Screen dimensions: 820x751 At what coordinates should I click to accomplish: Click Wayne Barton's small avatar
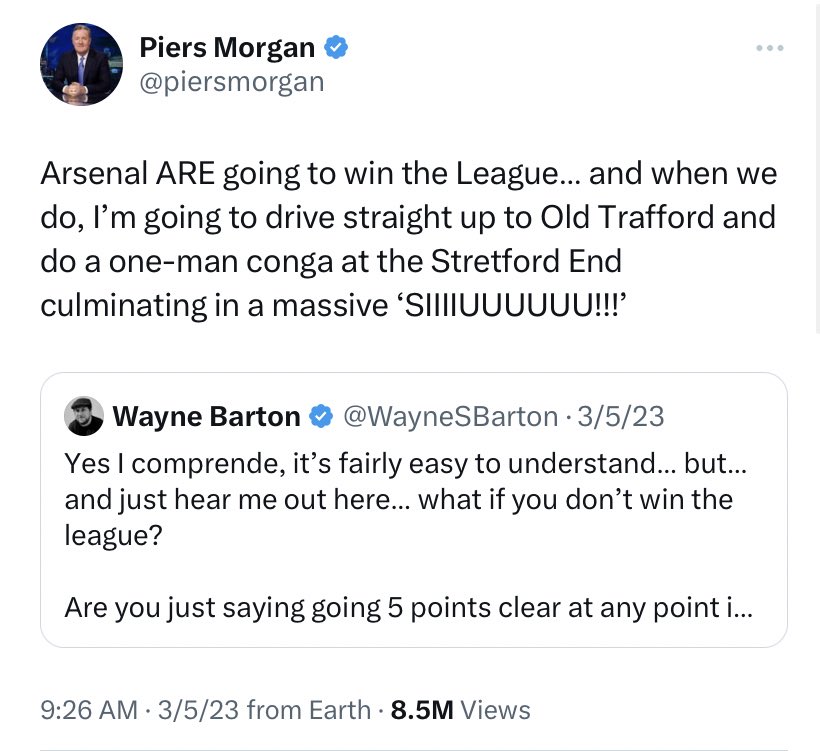click(x=84, y=416)
